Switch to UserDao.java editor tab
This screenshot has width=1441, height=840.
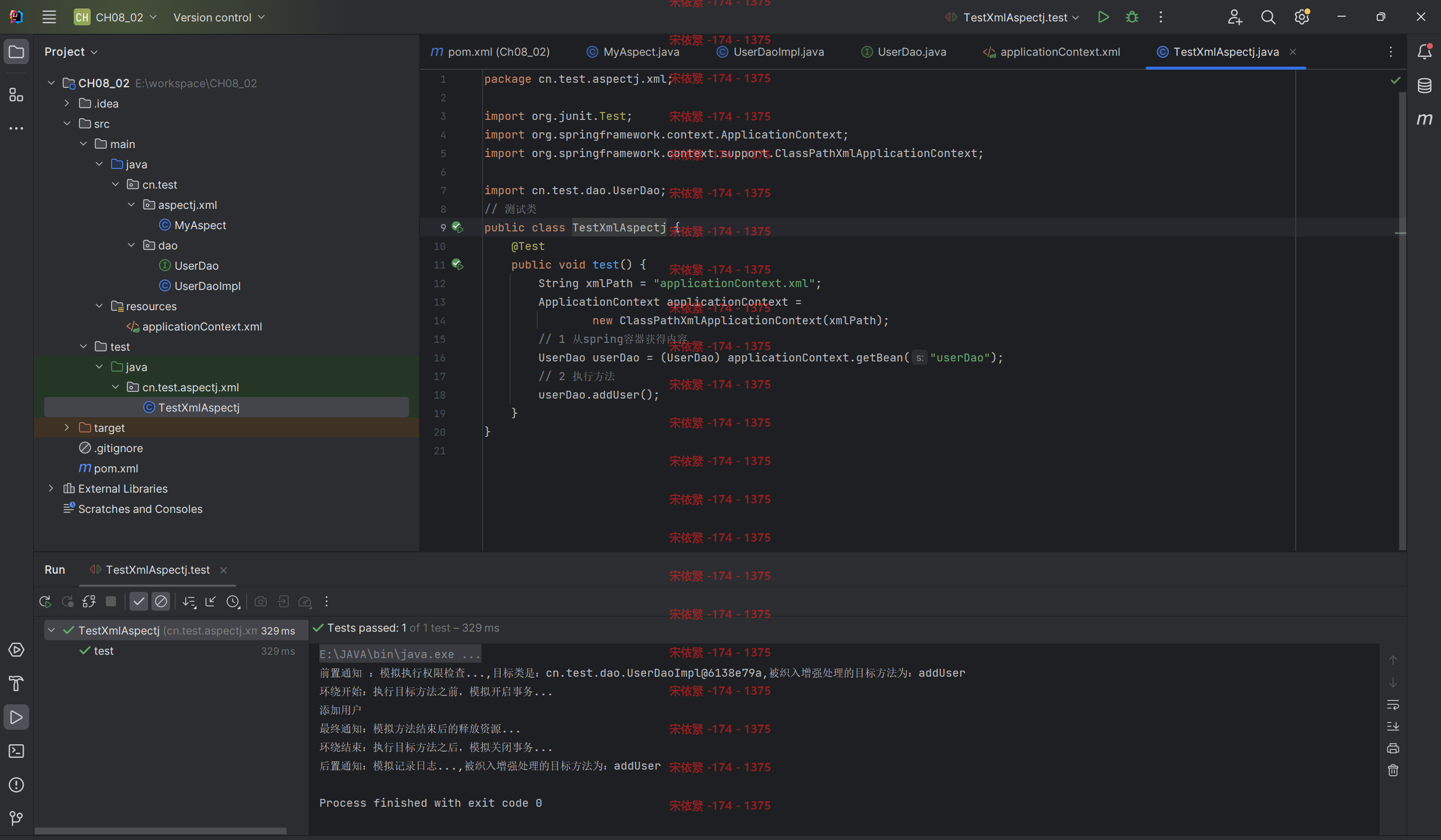click(903, 52)
